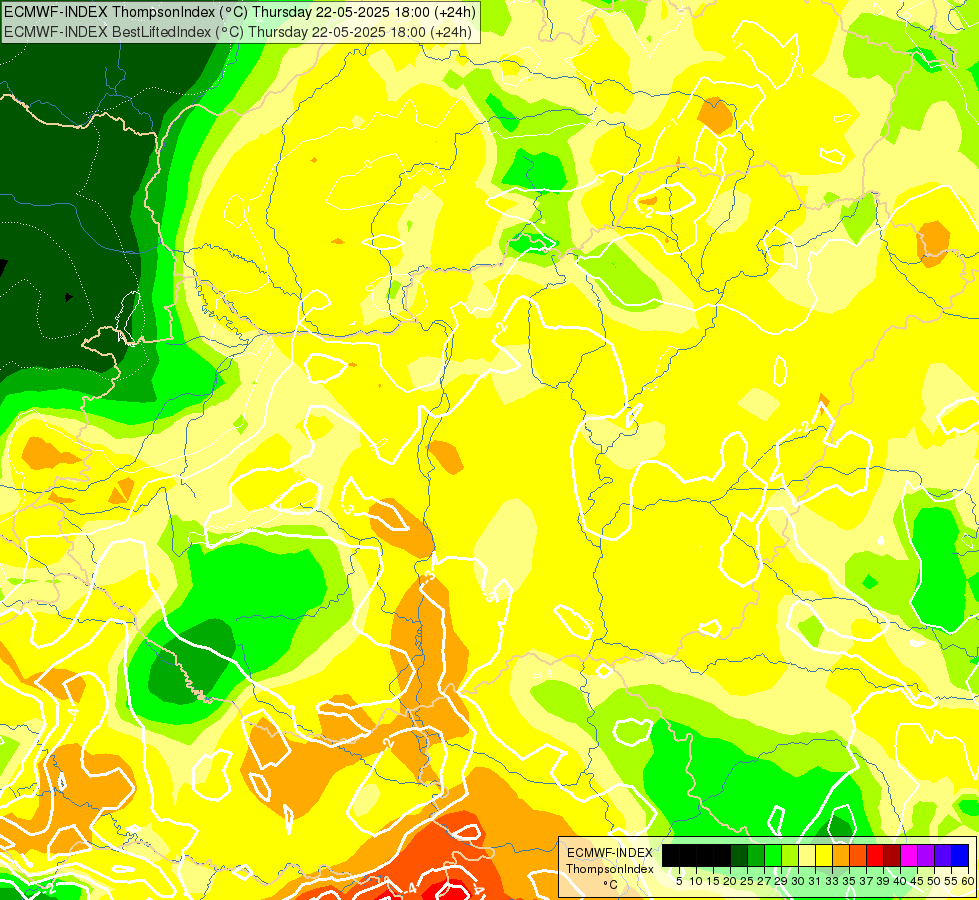Click the legend tick label '40'
The image size is (979, 900).
[x=900, y=881]
